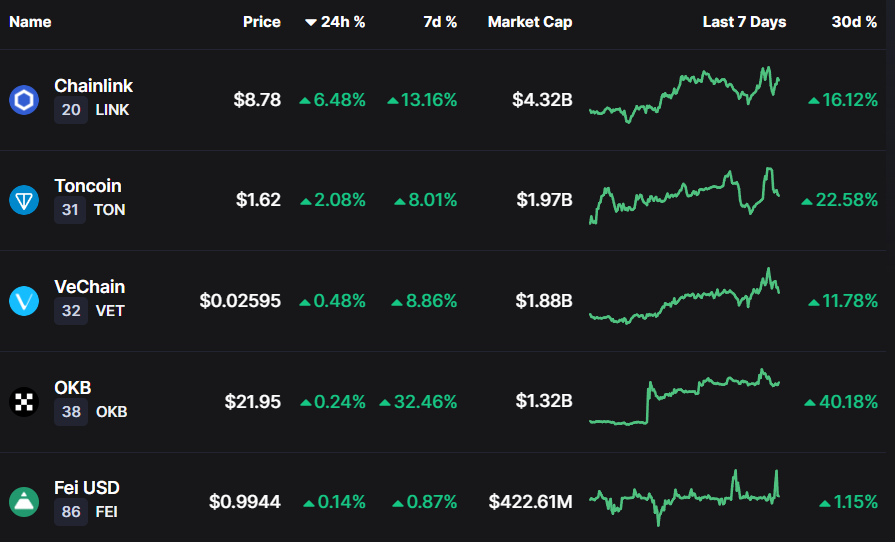
Task: View OKB's last 7 days sparkline chart
Action: coord(685,398)
